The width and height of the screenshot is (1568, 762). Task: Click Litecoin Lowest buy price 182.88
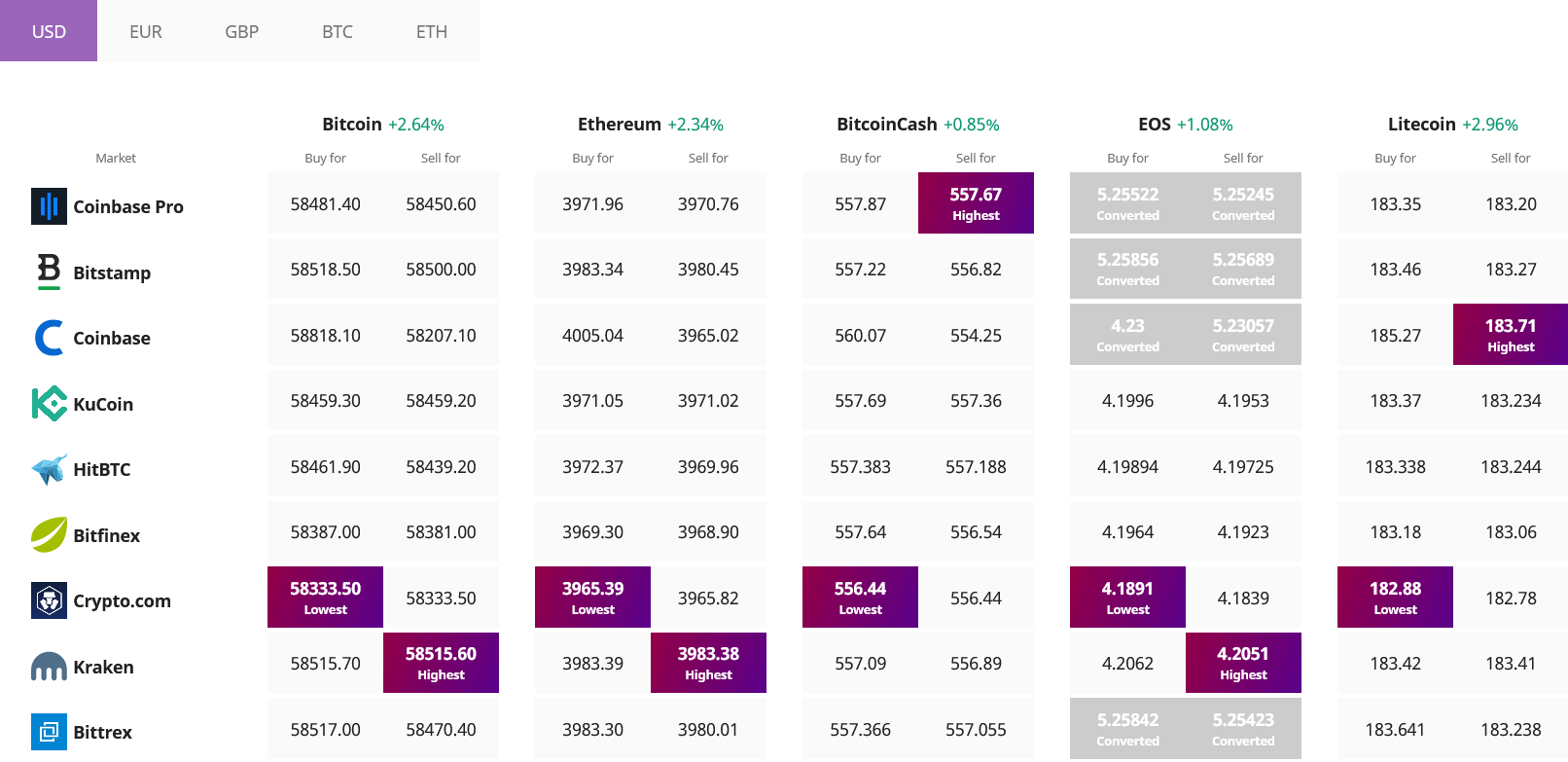tap(1395, 597)
